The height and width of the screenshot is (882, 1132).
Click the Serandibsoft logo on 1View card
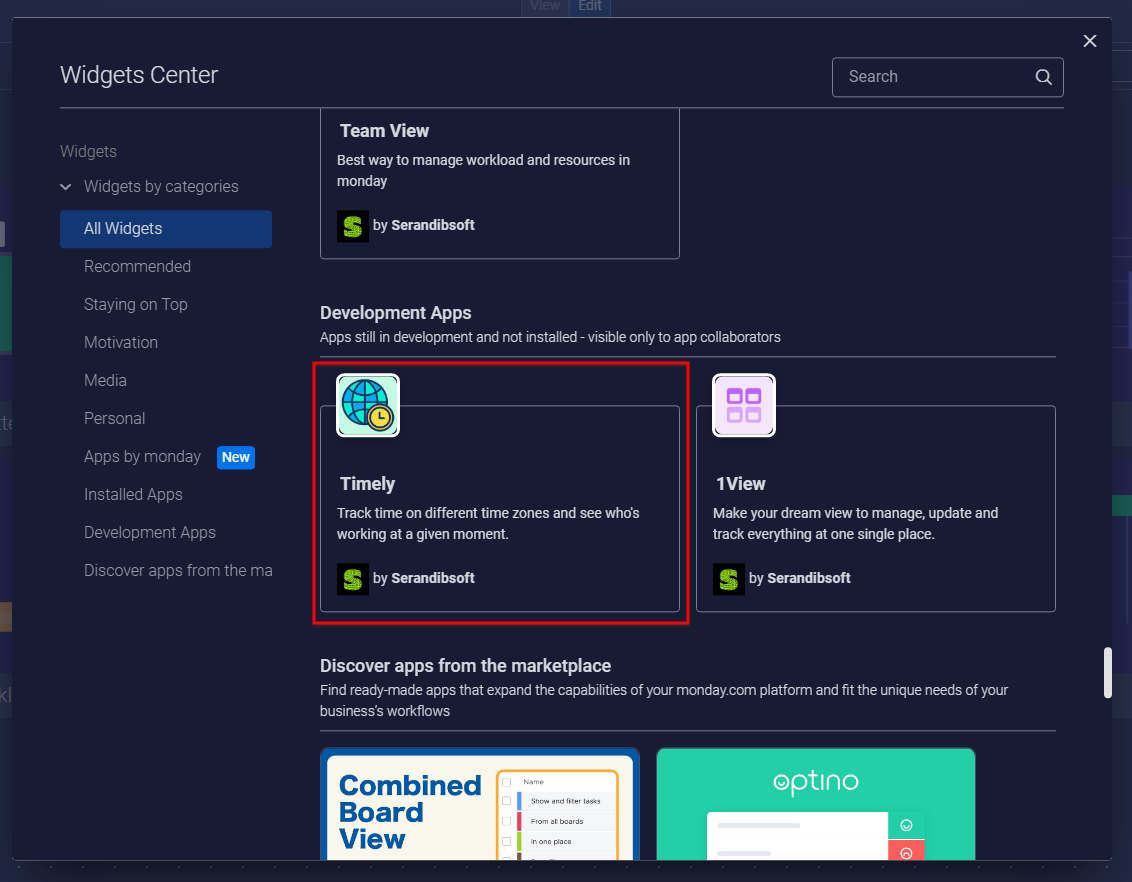coord(729,579)
